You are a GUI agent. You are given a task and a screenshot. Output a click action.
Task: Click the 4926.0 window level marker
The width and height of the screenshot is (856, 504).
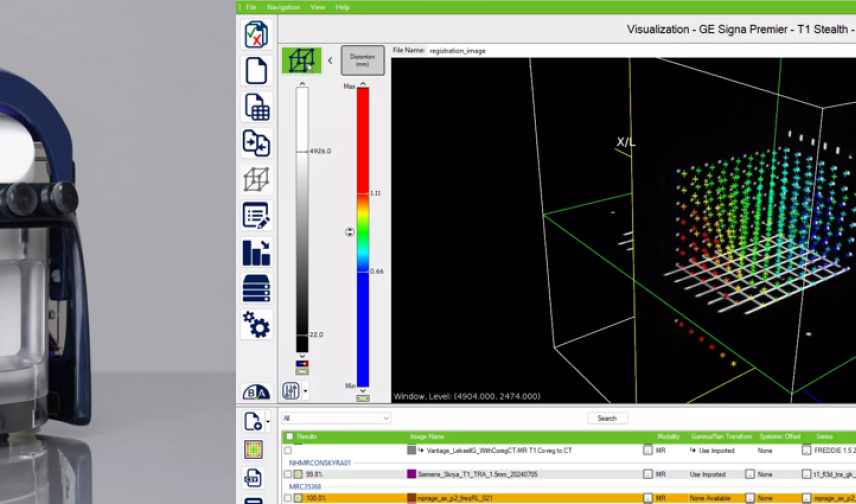pos(320,151)
